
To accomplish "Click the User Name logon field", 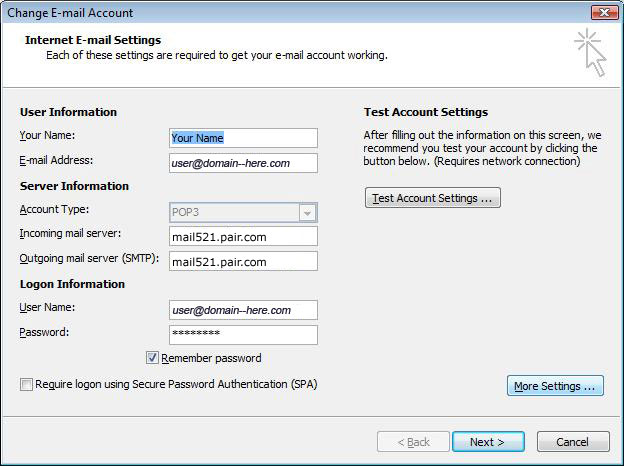I will 243,310.
